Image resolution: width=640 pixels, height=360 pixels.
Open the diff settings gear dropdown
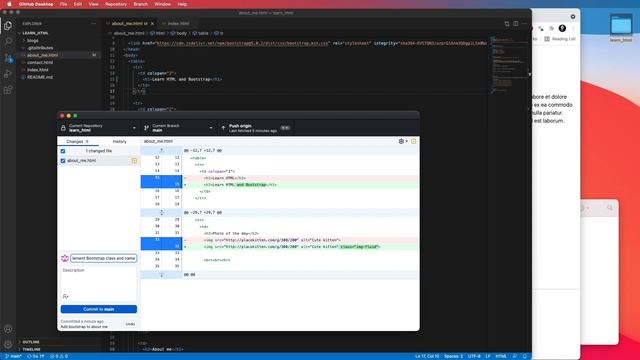point(403,141)
